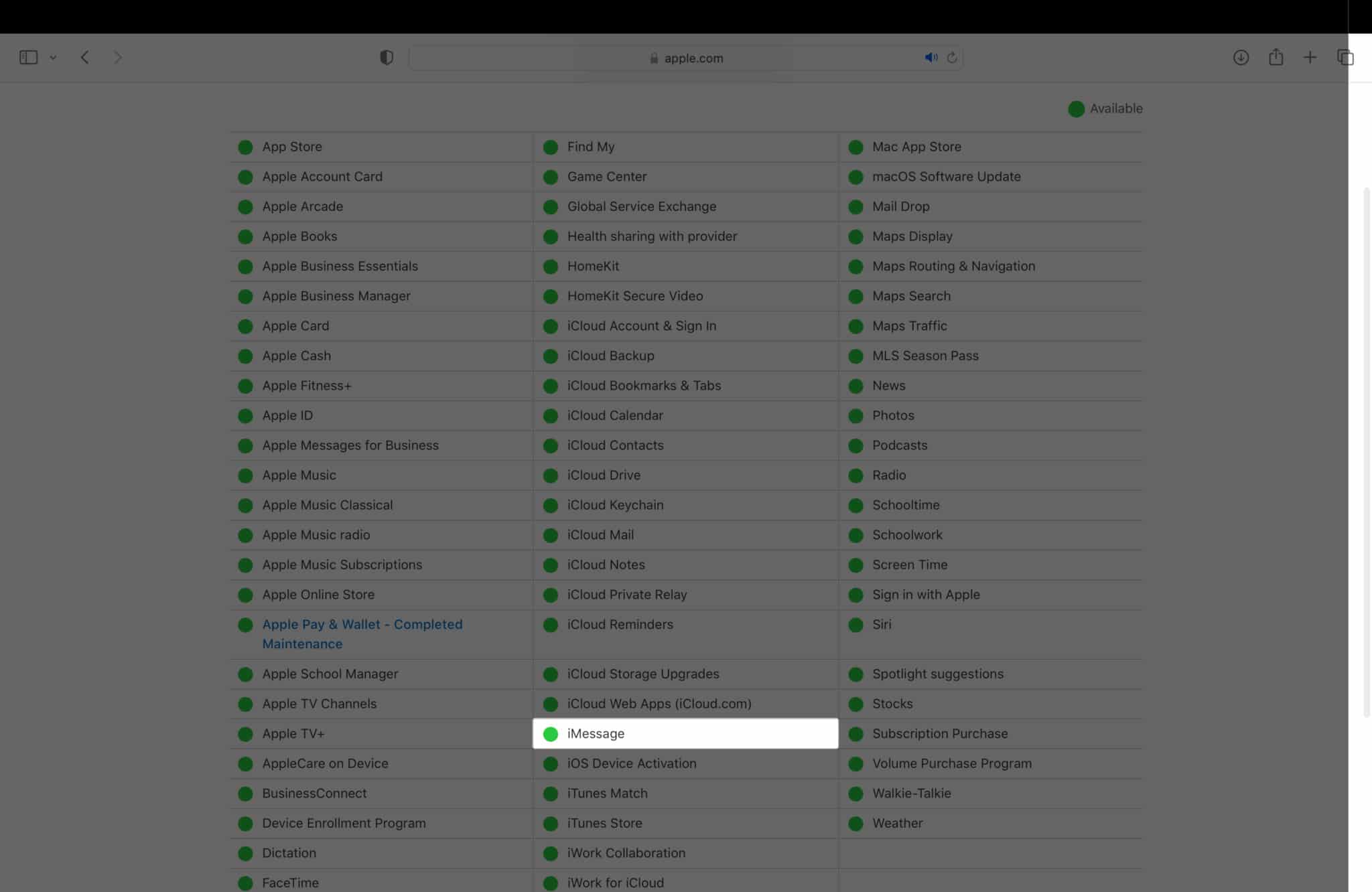Expand the sidebar chevron dropdown

click(54, 58)
